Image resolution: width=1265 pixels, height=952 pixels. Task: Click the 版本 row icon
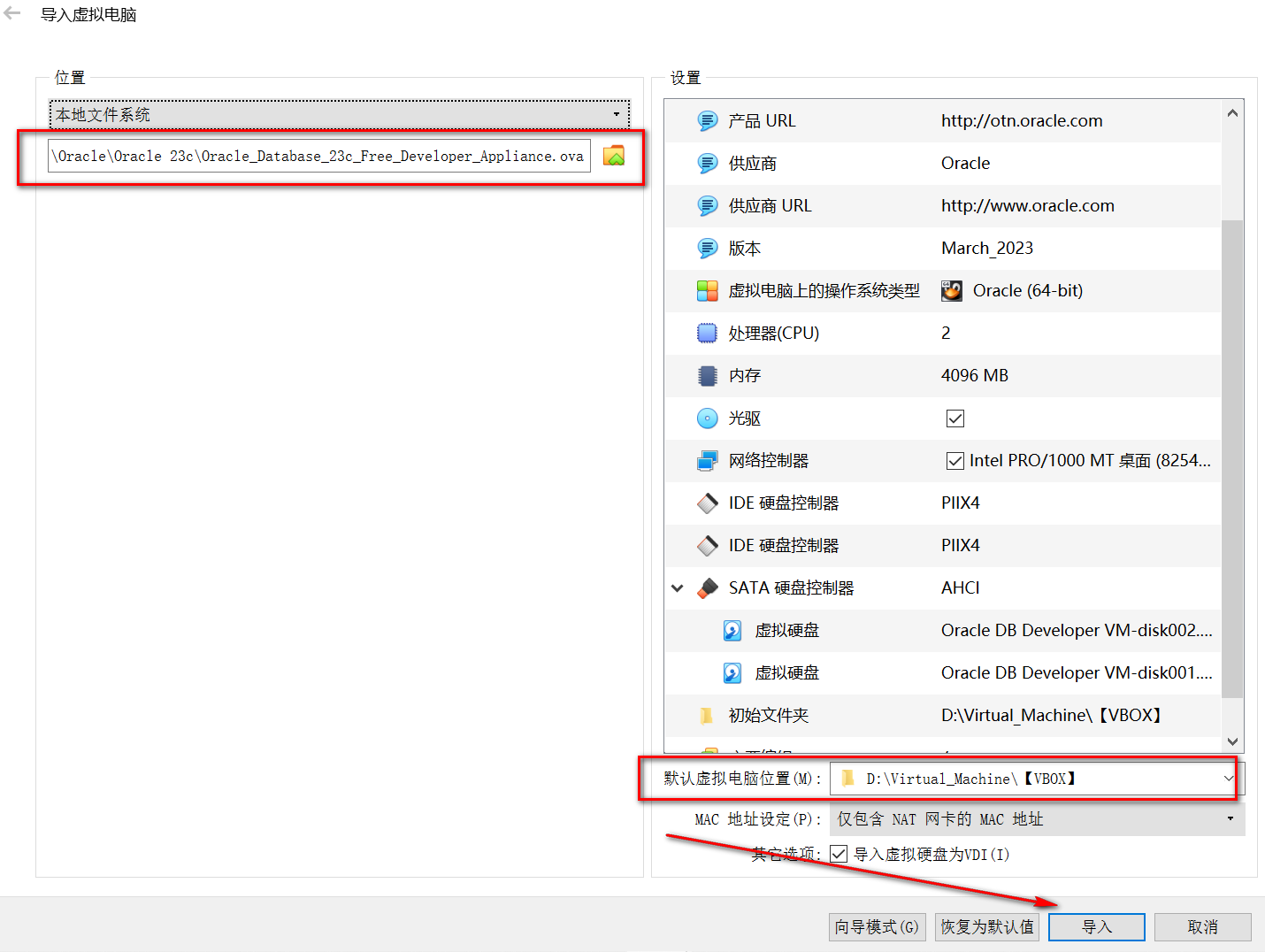coord(708,249)
